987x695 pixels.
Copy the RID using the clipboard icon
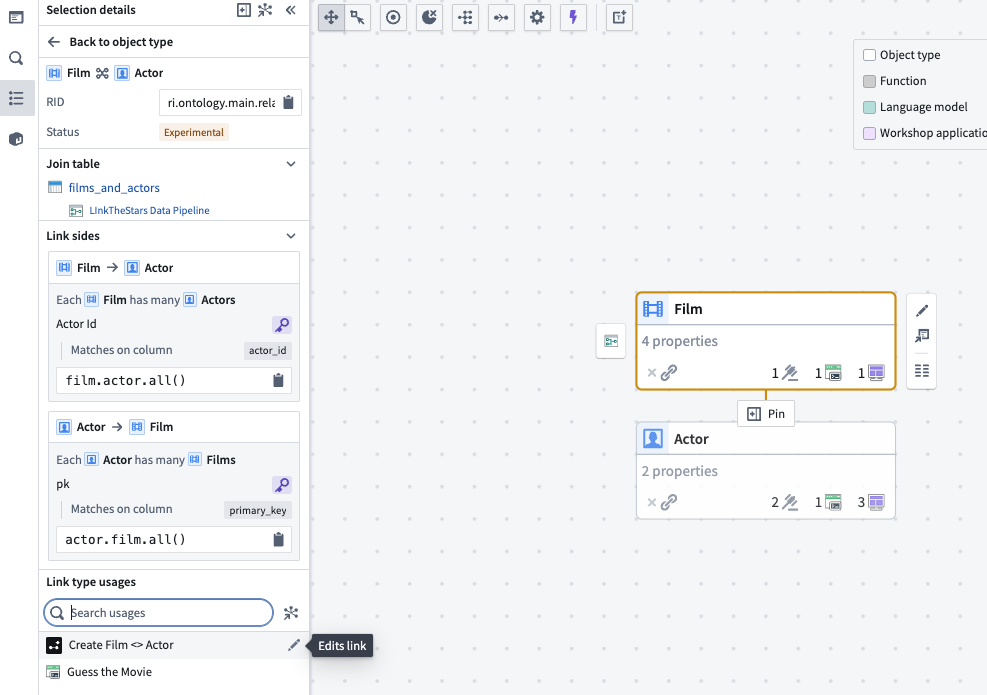(x=289, y=102)
